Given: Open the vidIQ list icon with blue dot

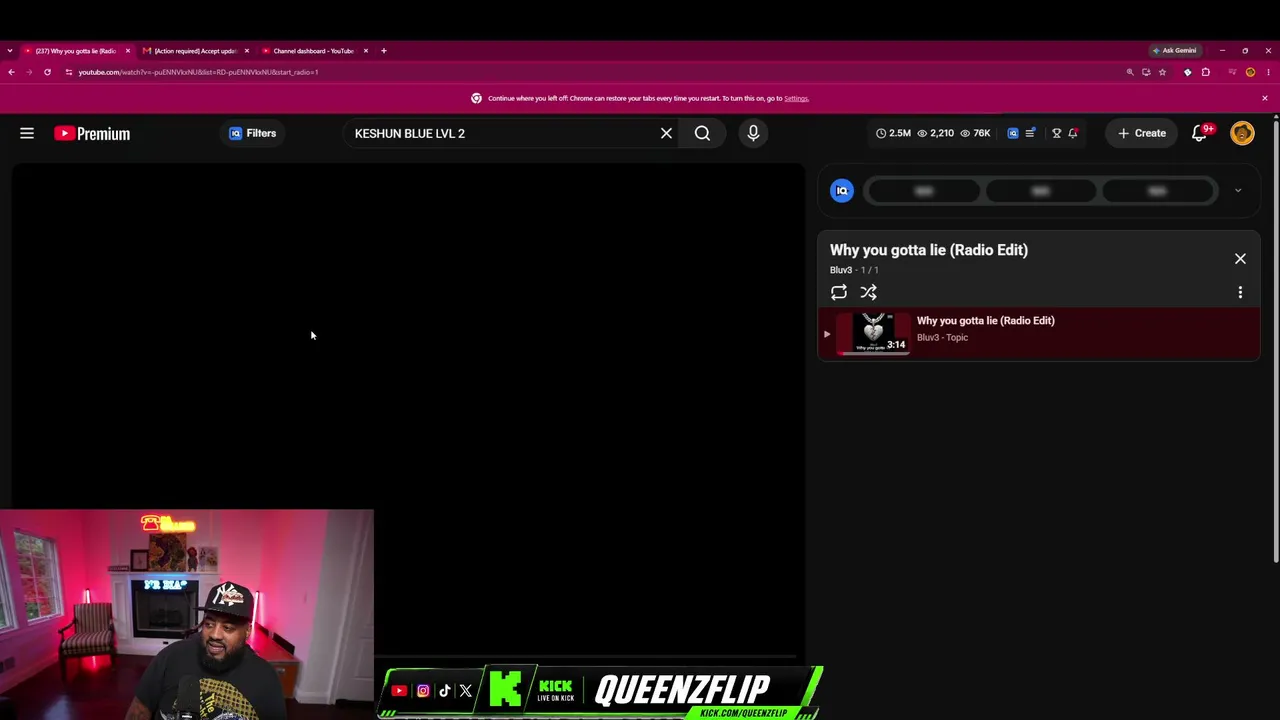Looking at the screenshot, I should (1030, 133).
